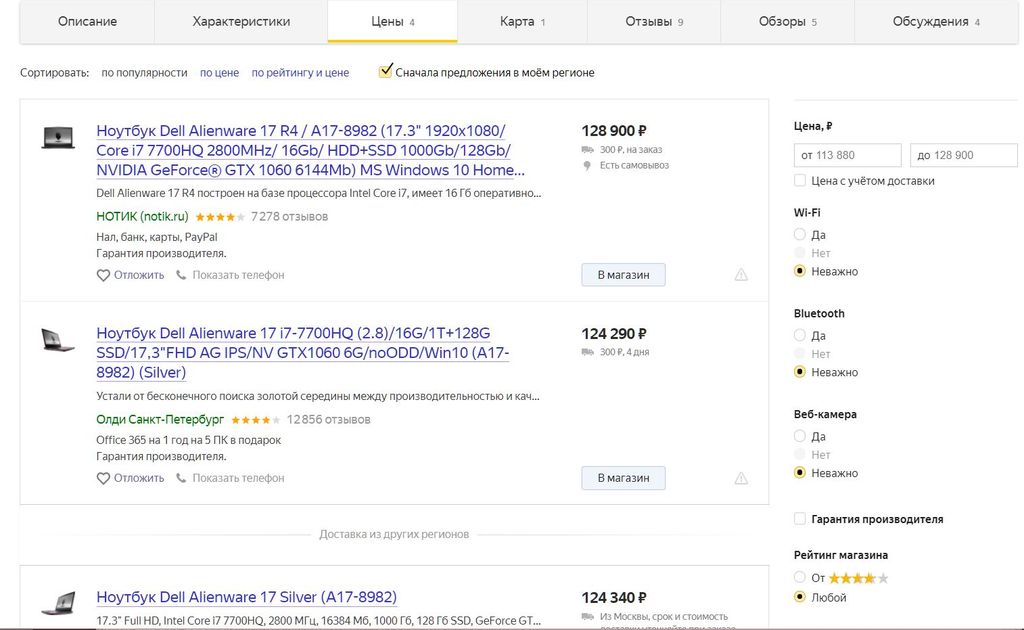Sort offers по популярности

click(144, 72)
